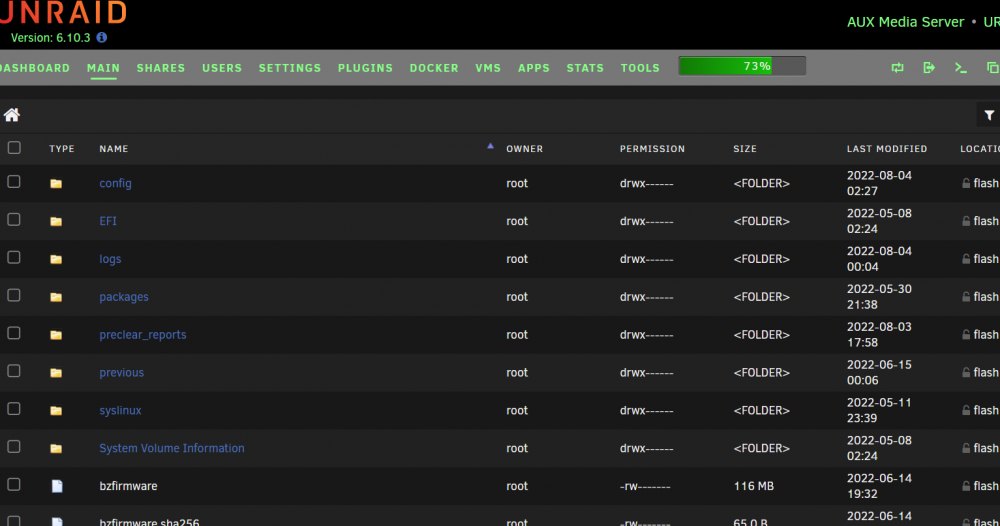Click the log out icon
The width and height of the screenshot is (1000, 526).
click(929, 68)
